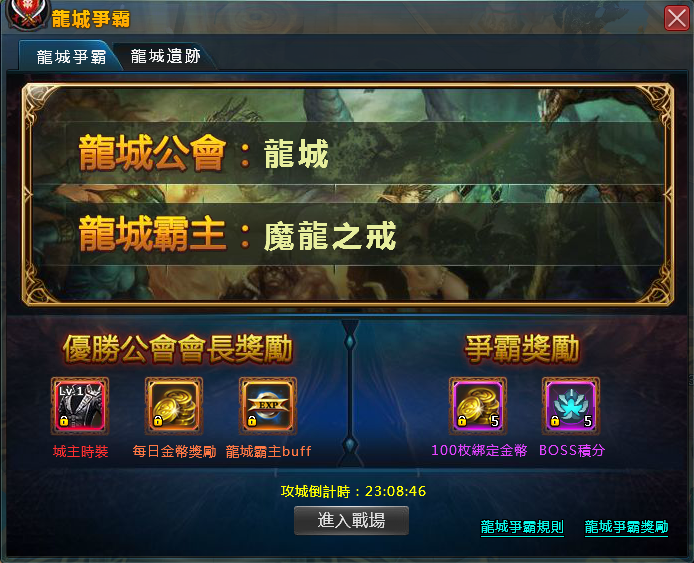Click the guild emblem icon in title bar
Image resolution: width=694 pixels, height=563 pixels.
coord(27,14)
